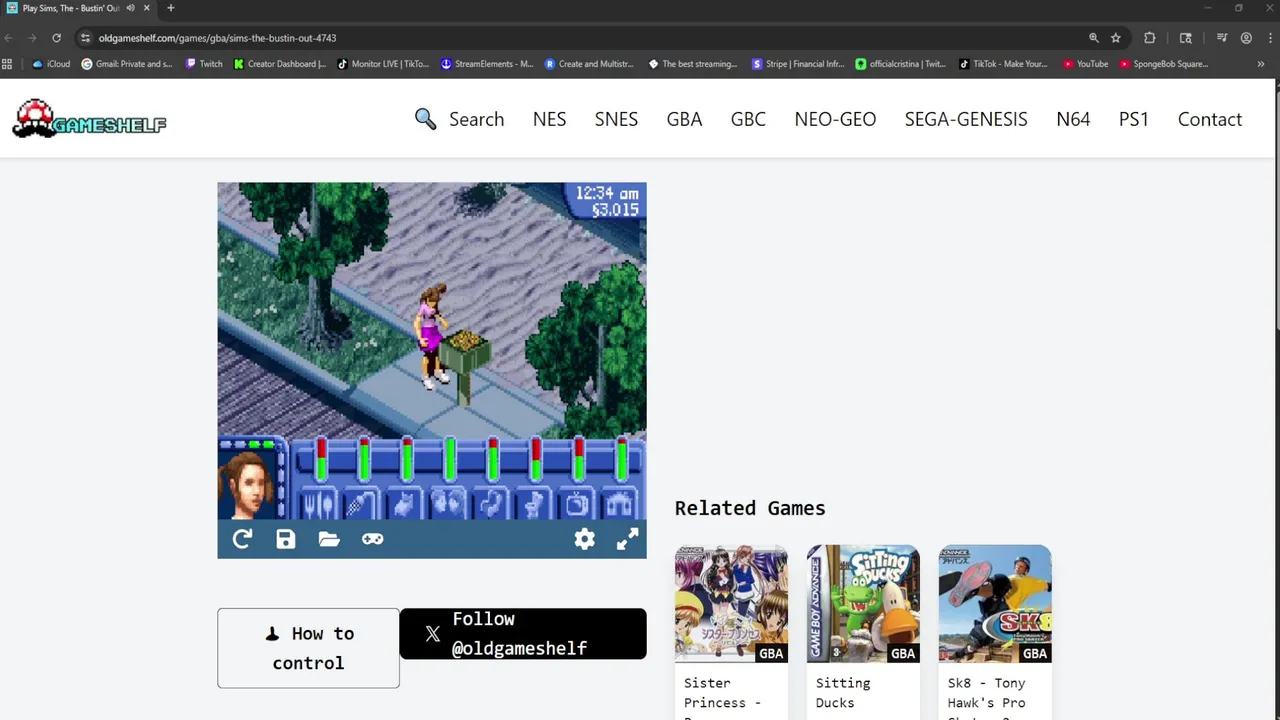1280x720 pixels.
Task: Click the restart emulator icon
Action: (242, 539)
